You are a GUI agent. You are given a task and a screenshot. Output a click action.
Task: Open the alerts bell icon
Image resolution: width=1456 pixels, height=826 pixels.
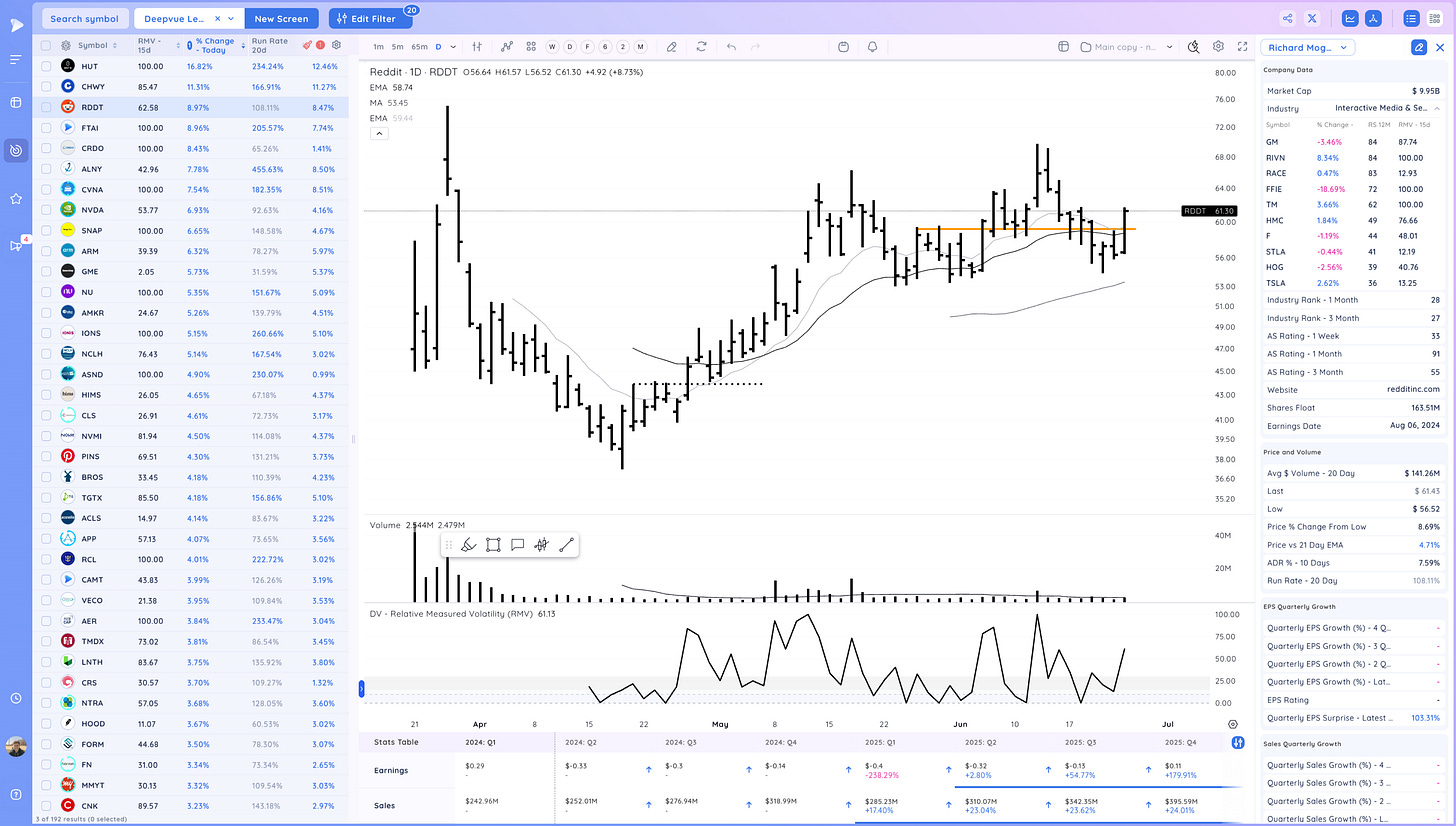873,46
